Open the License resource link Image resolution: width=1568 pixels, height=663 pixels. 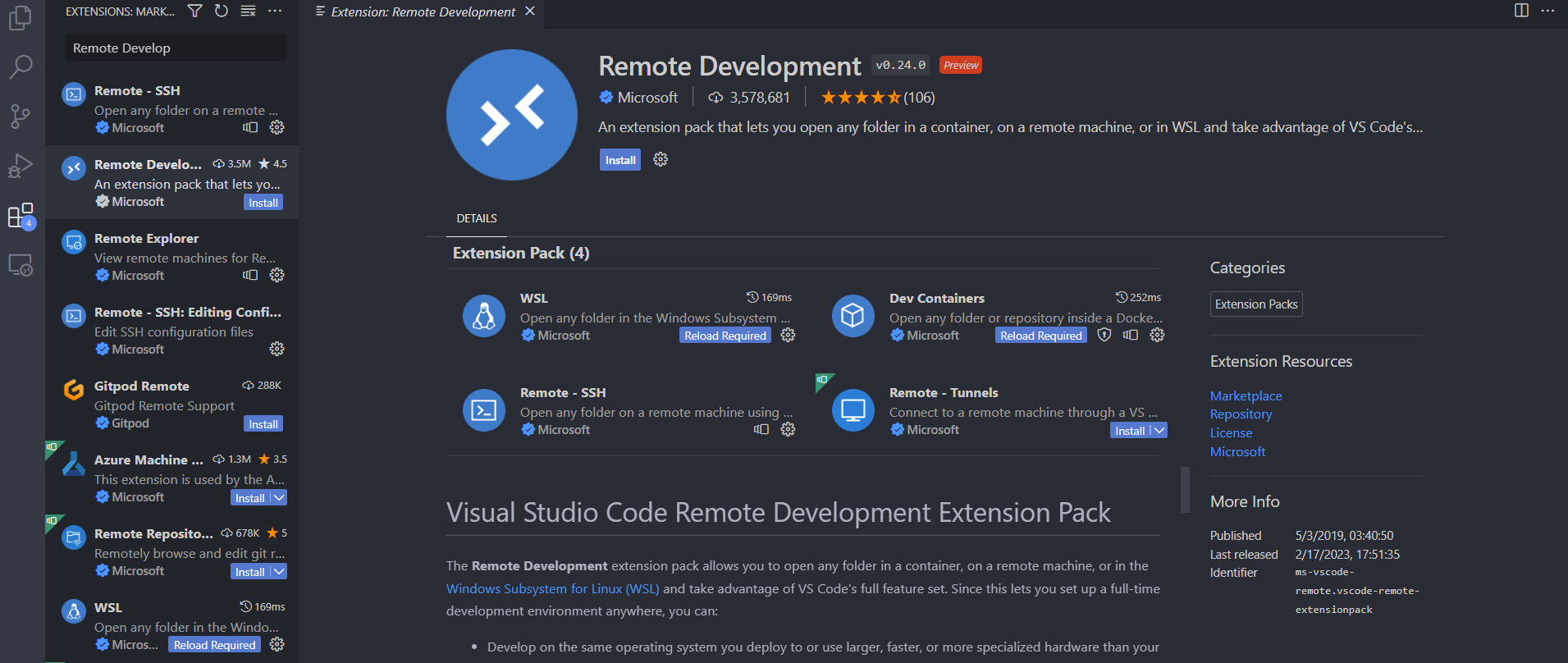1231,433
